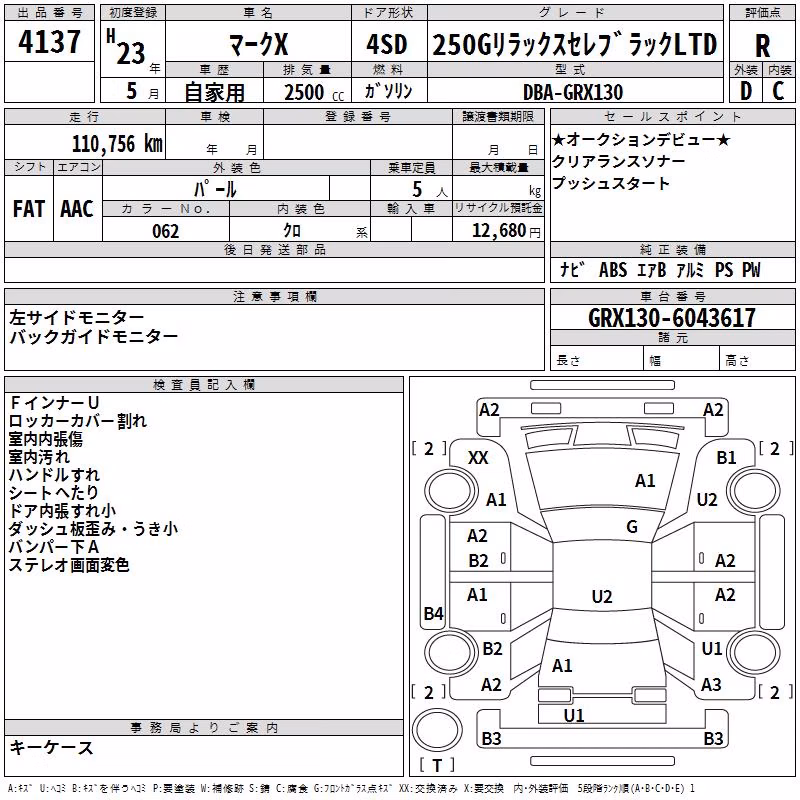The height and width of the screenshot is (800, 800).
Task: Click the model code DBA-GRX130
Action: click(573, 92)
